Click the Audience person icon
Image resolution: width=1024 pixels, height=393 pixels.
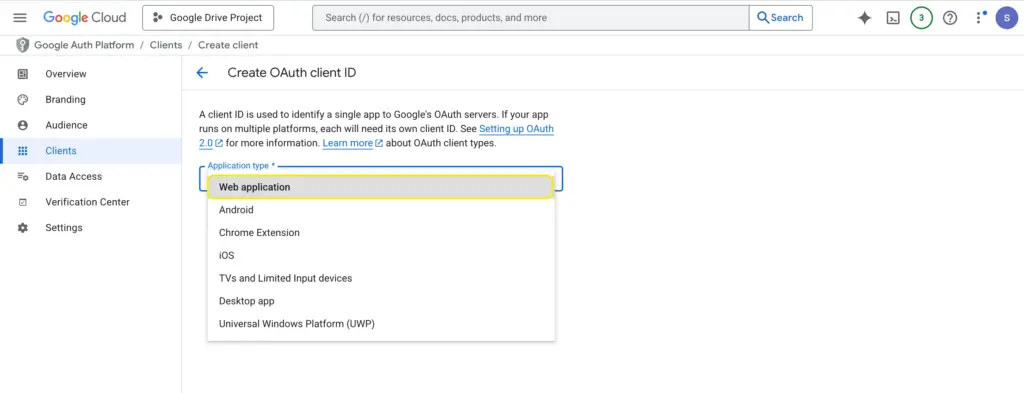pyautogui.click(x=23, y=125)
